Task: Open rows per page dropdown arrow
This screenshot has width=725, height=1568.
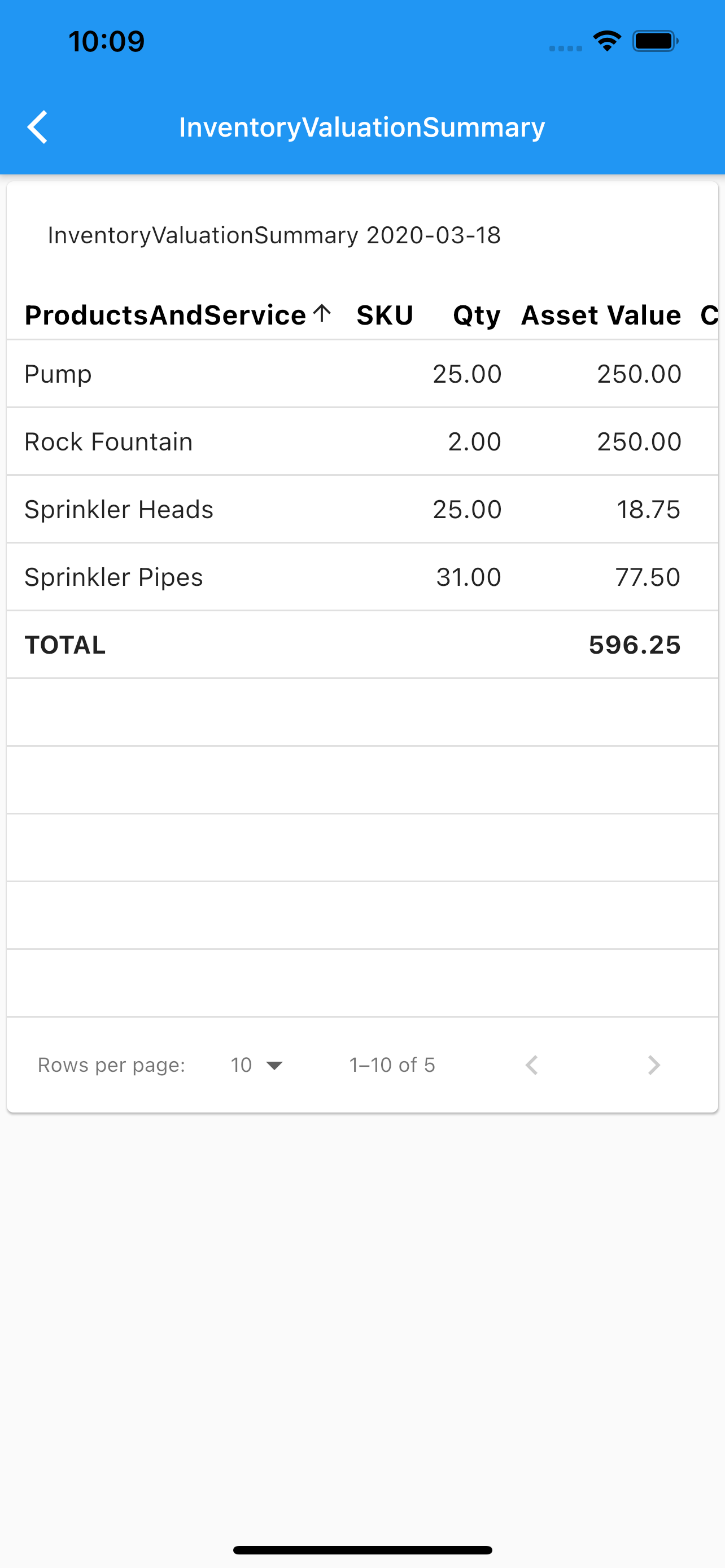Action: 274,1065
